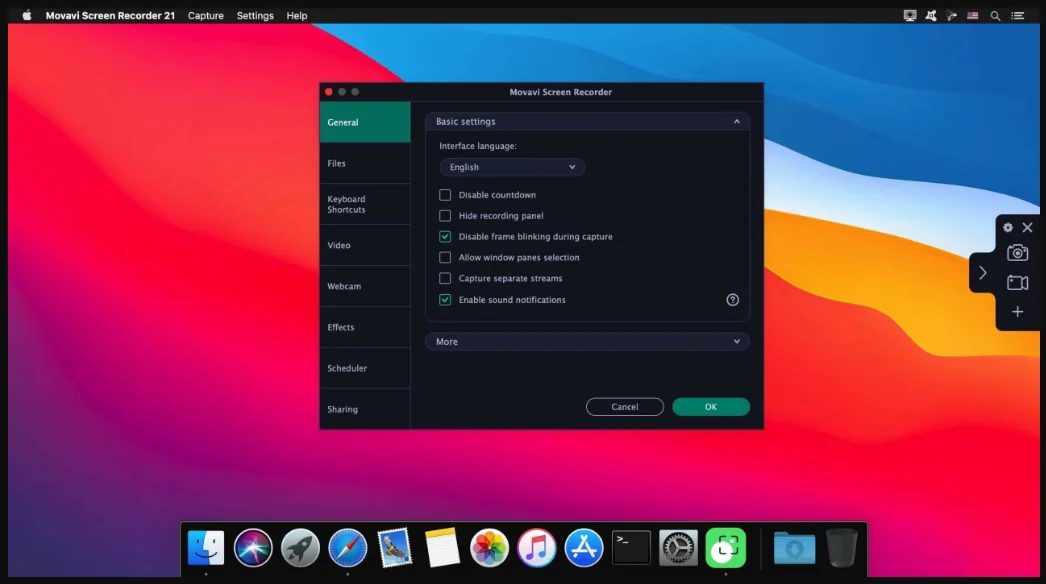Open the recorder widget settings gear
The height and width of the screenshot is (584, 1046).
(x=1007, y=228)
